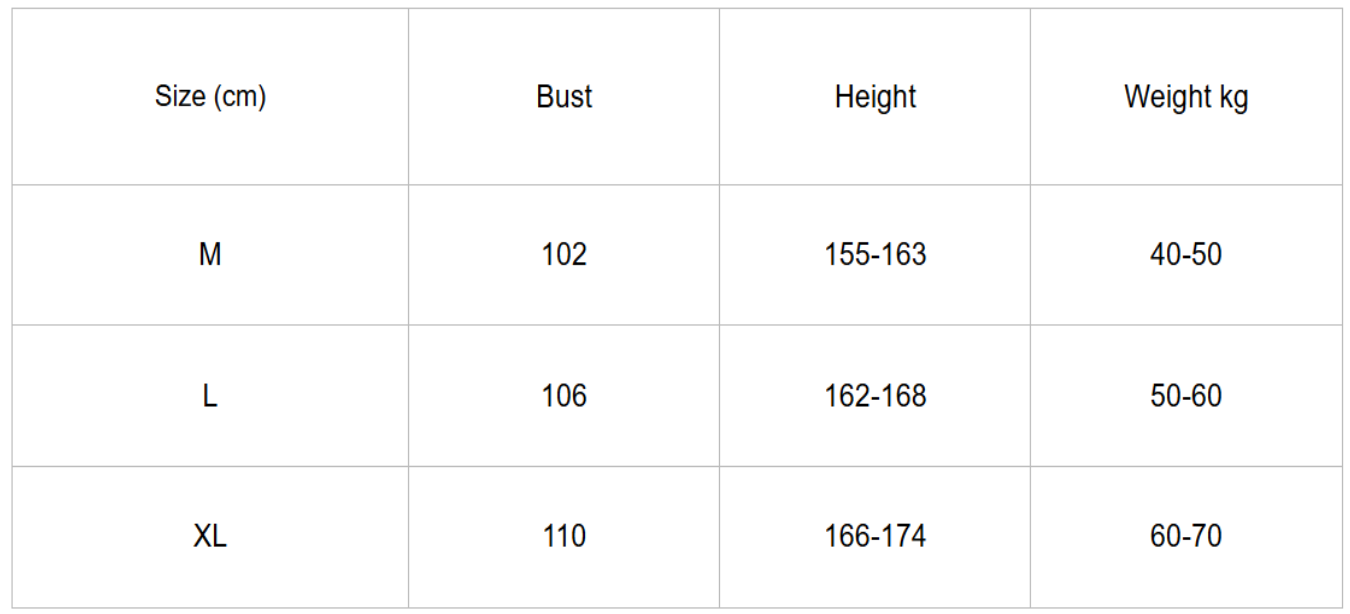Click bust value 110
1350x614 pixels.
(x=564, y=537)
